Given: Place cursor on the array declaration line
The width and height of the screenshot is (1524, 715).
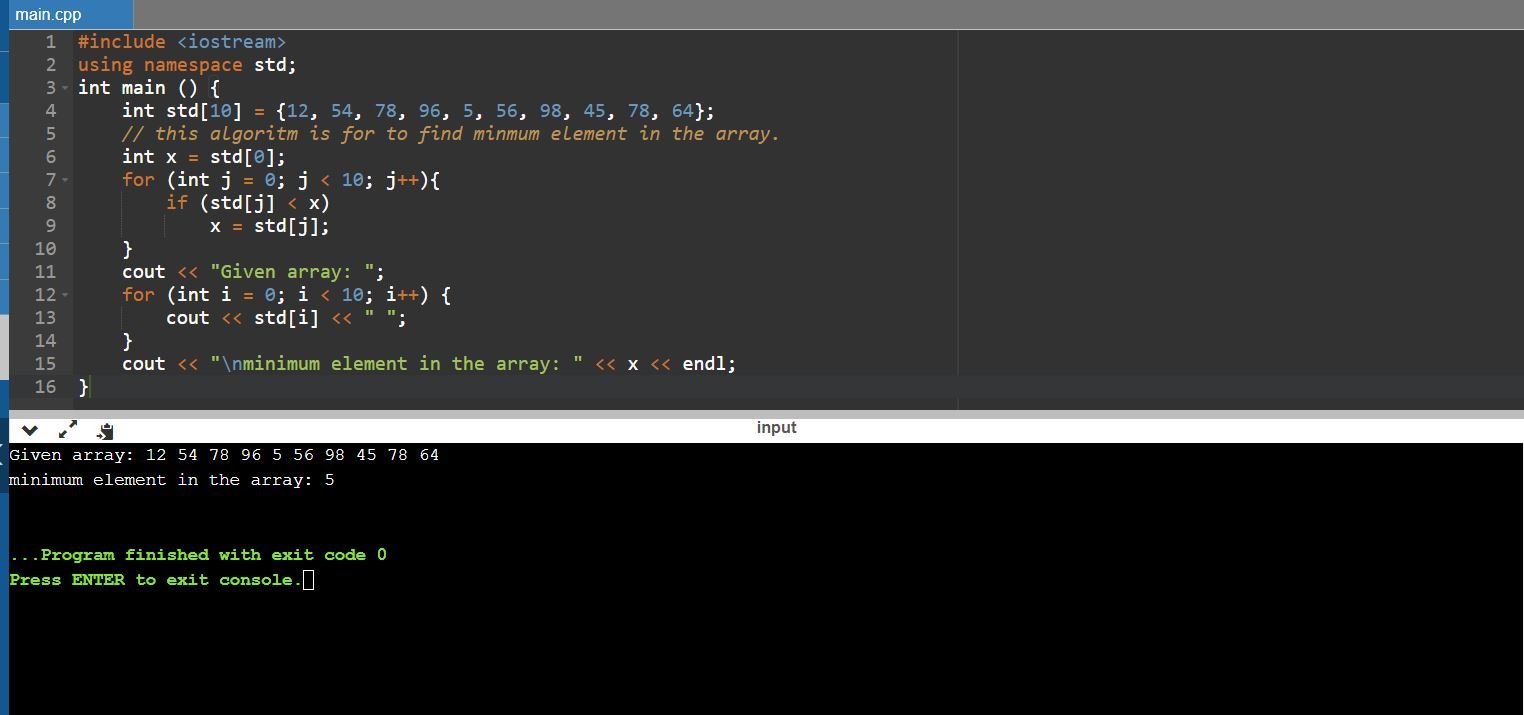Looking at the screenshot, I should (418, 111).
